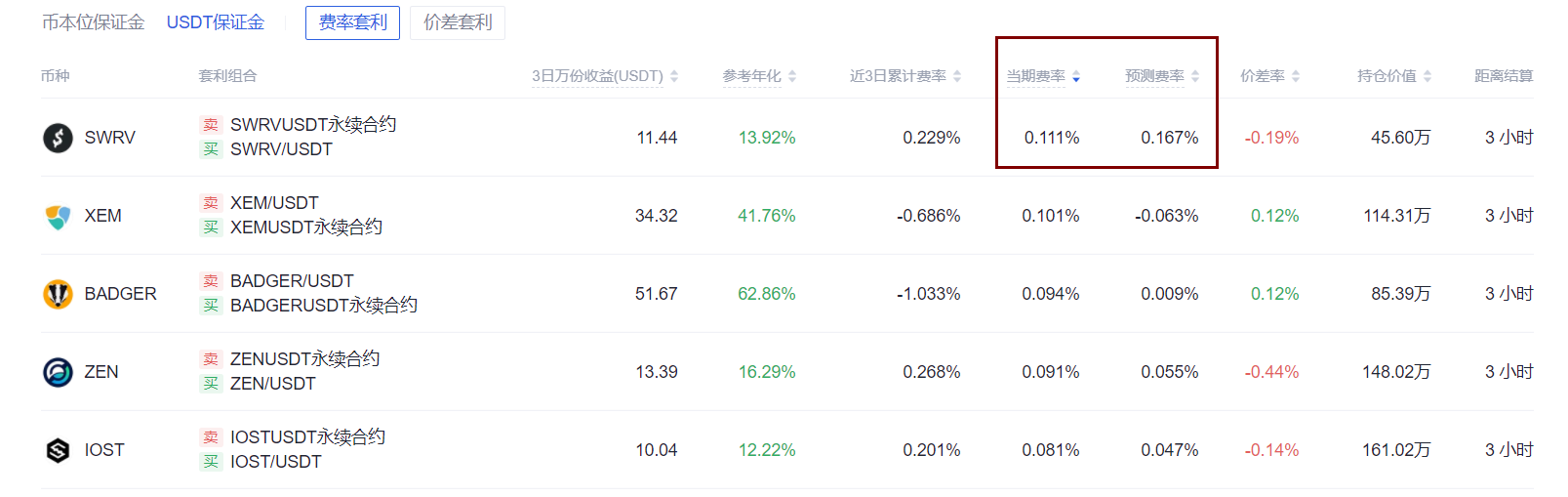Click the 34.32 earnings value

pos(657,216)
